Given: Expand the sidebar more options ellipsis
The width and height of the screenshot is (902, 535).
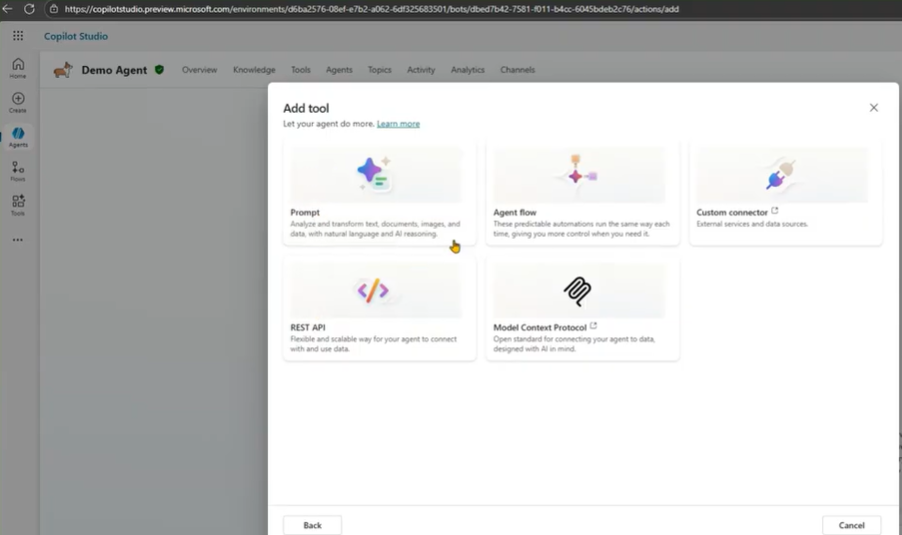Looking at the screenshot, I should coord(18,240).
